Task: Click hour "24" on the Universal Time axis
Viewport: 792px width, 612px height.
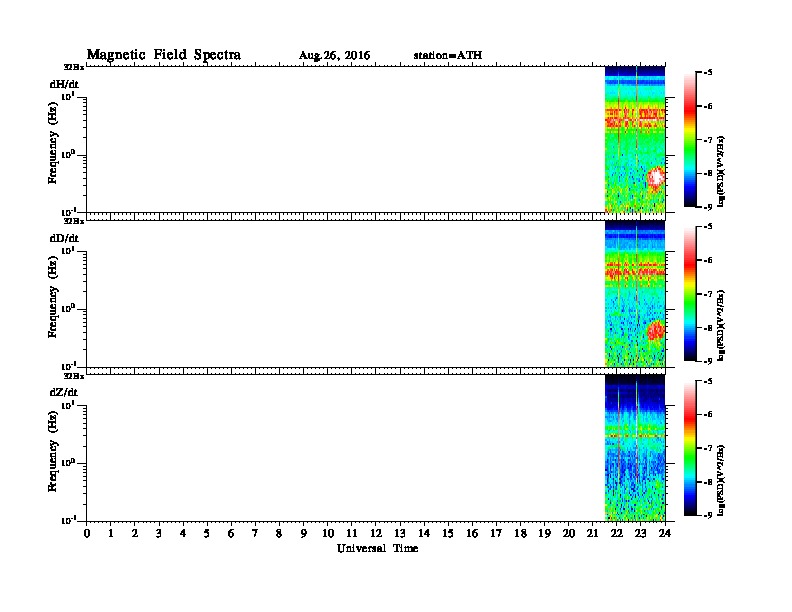Action: (x=665, y=534)
